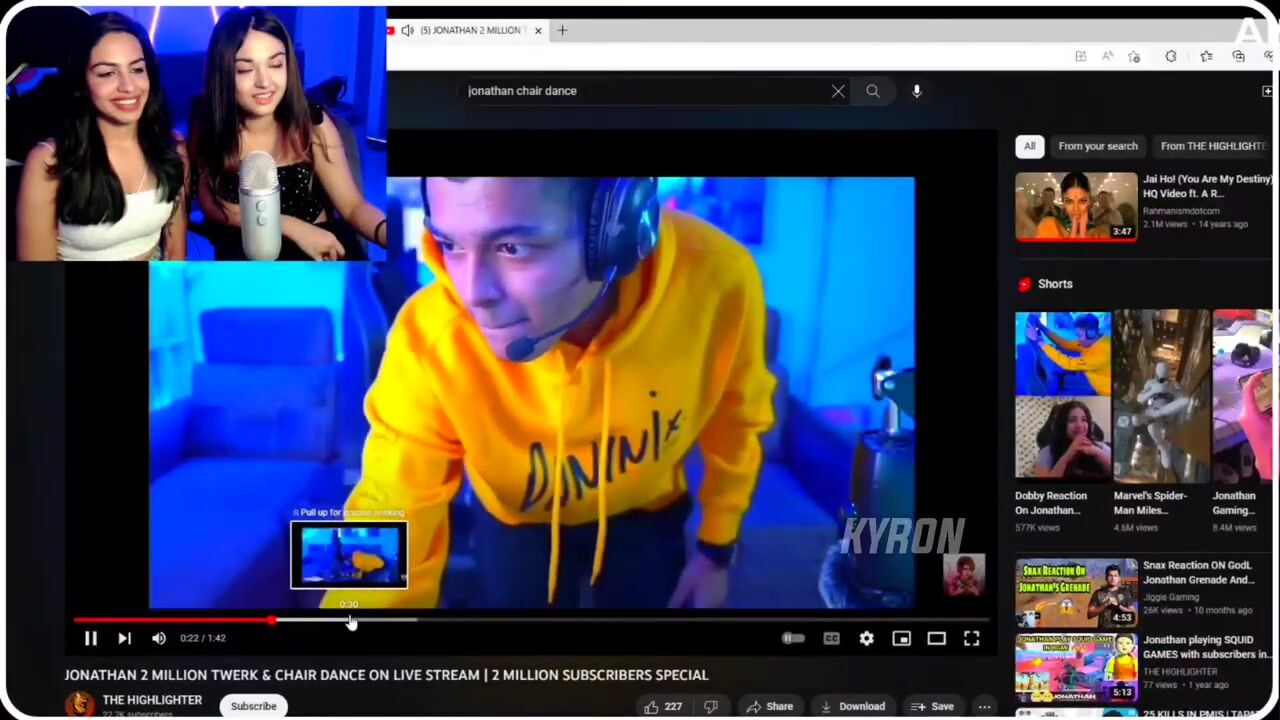Dislike the video with thumbs down
Image resolution: width=1280 pixels, height=720 pixels.
point(711,706)
